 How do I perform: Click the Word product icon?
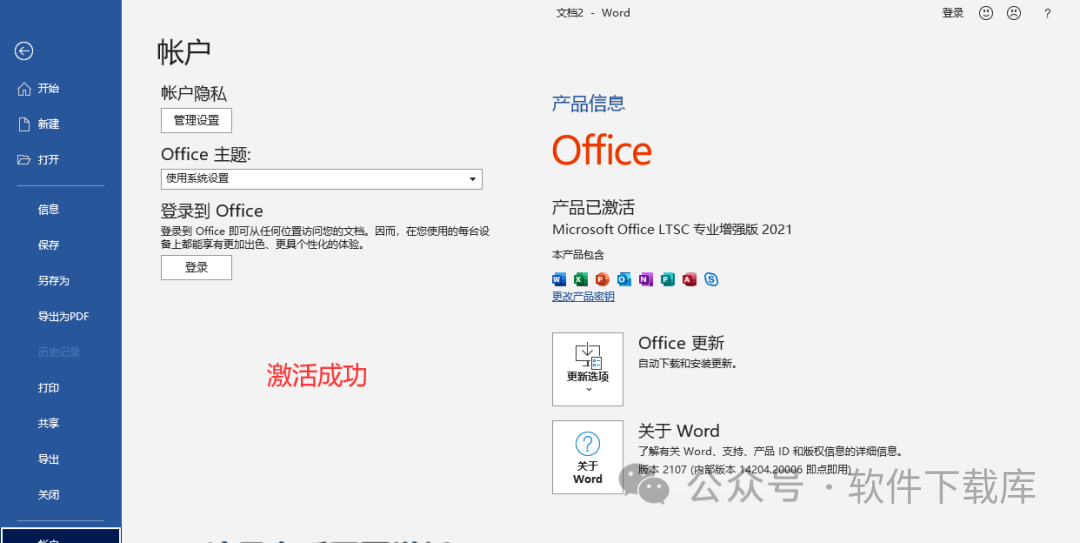[x=559, y=279]
